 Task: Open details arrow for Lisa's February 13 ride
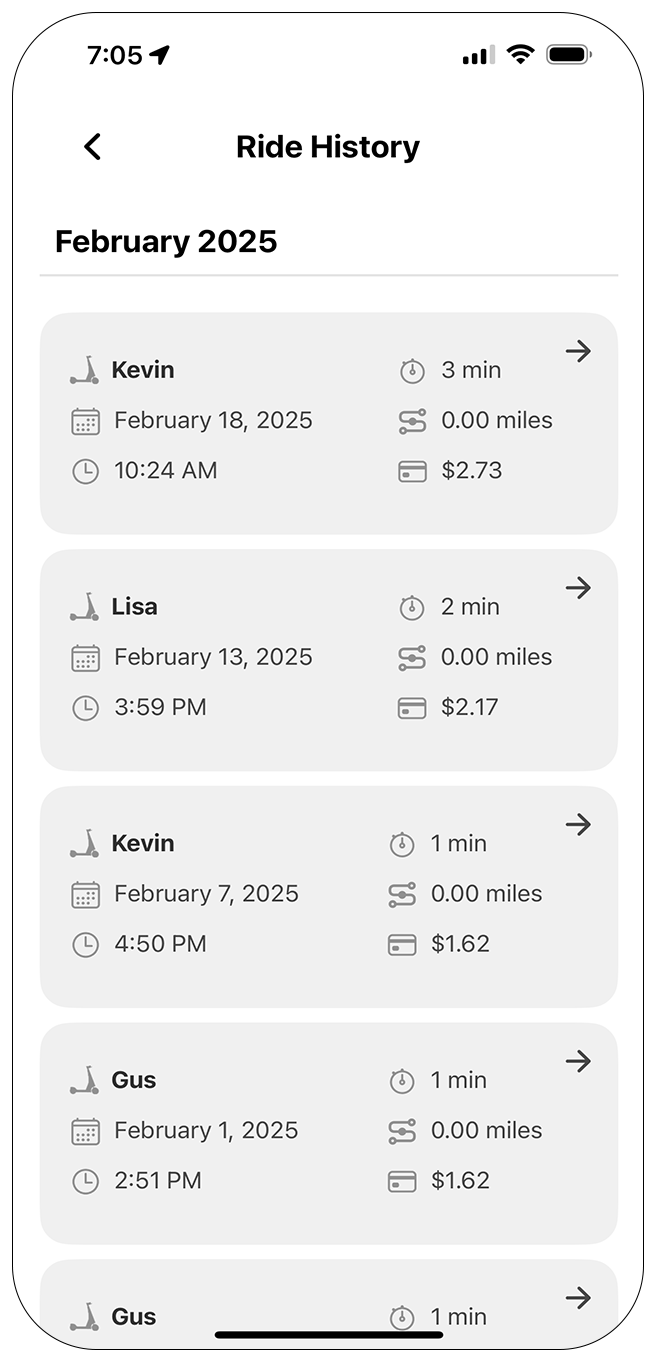(x=578, y=588)
